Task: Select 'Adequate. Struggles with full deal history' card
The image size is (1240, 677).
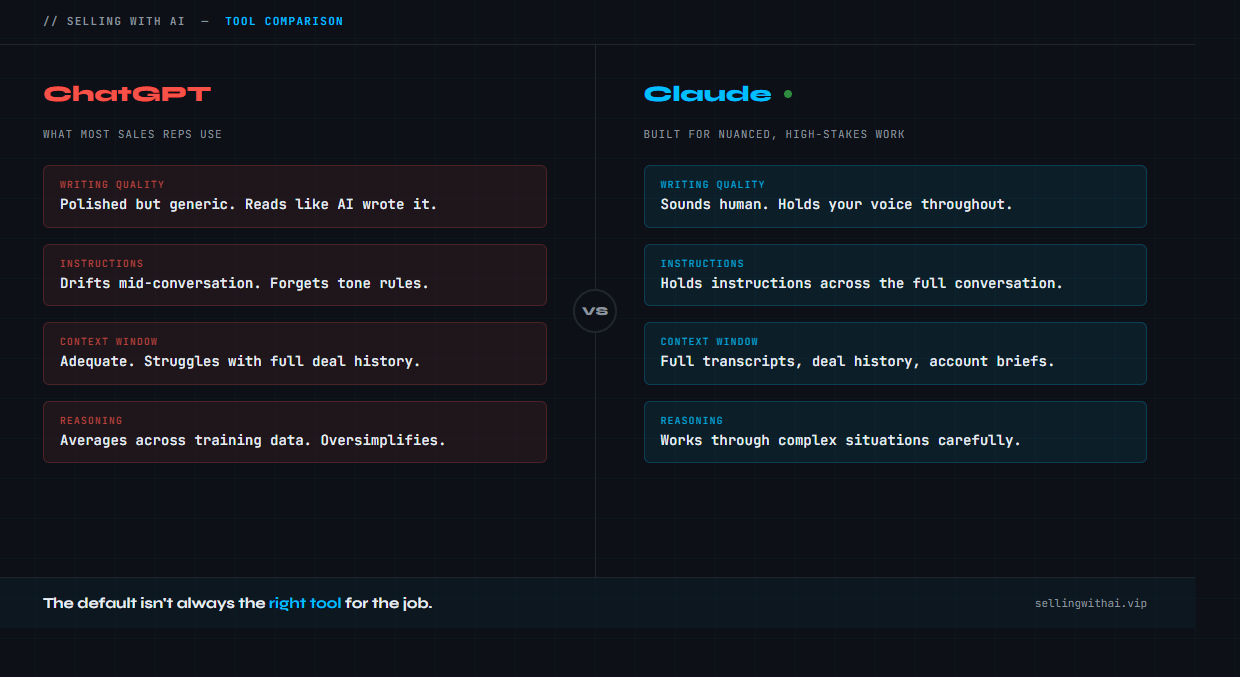Action: (295, 353)
